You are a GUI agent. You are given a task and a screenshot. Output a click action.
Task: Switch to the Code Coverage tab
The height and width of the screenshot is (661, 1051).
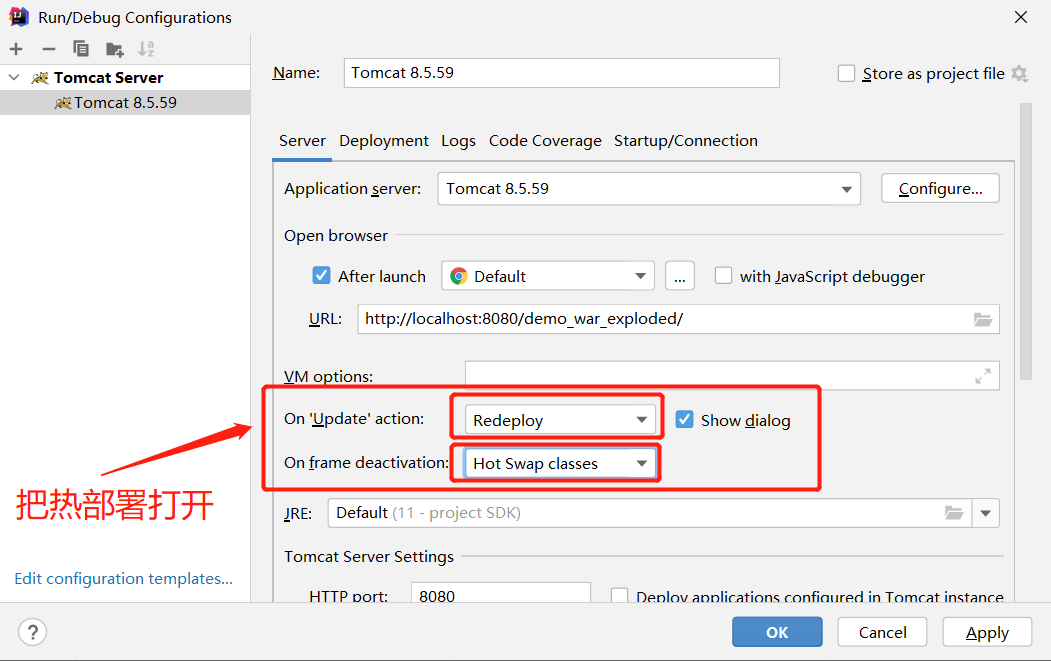[x=545, y=141]
